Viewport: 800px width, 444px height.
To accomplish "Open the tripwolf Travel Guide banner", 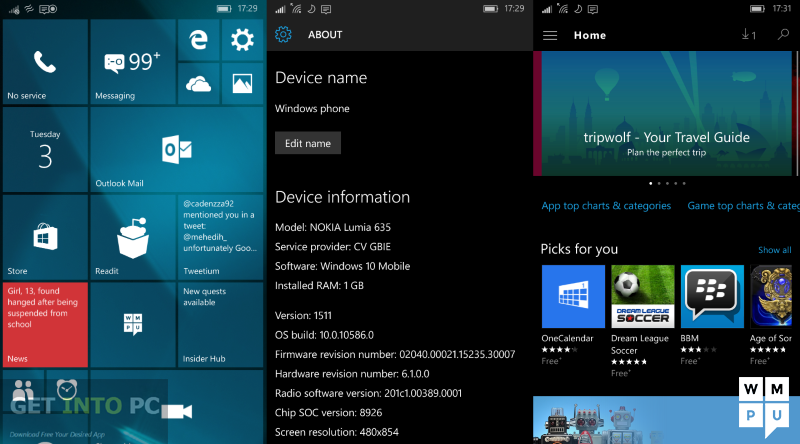I will point(665,113).
